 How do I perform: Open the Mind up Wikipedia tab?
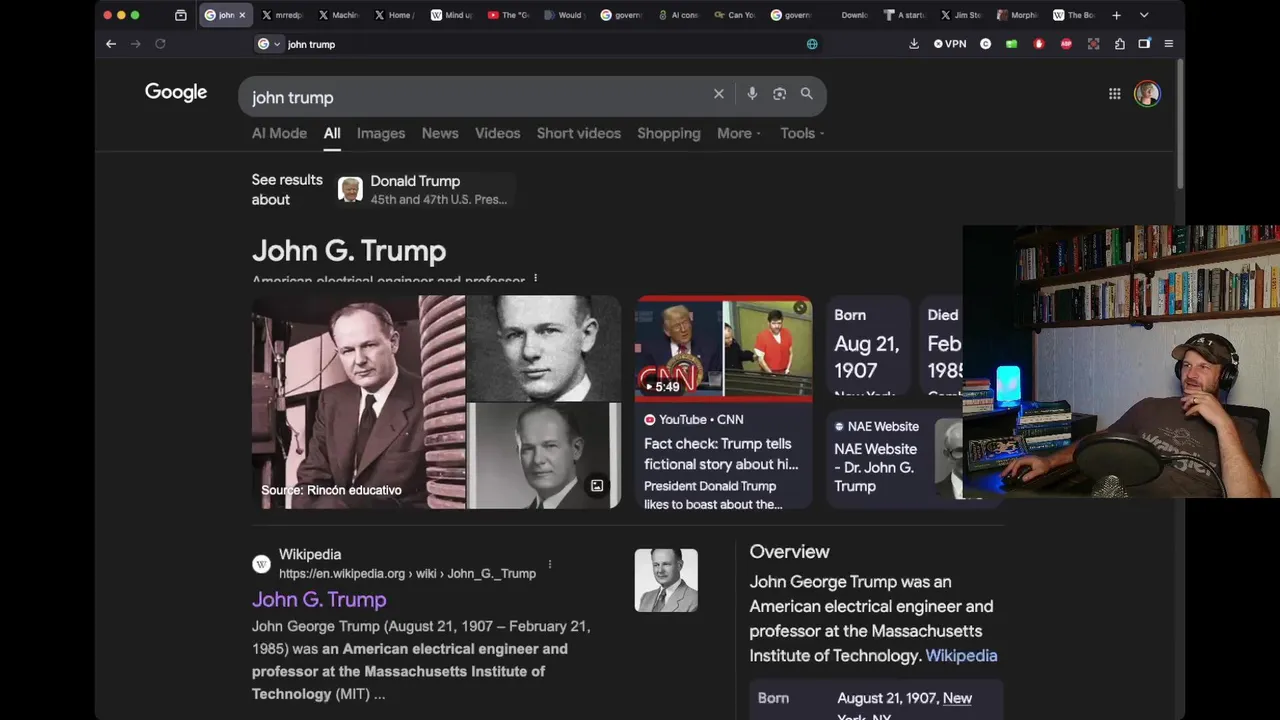pos(452,15)
